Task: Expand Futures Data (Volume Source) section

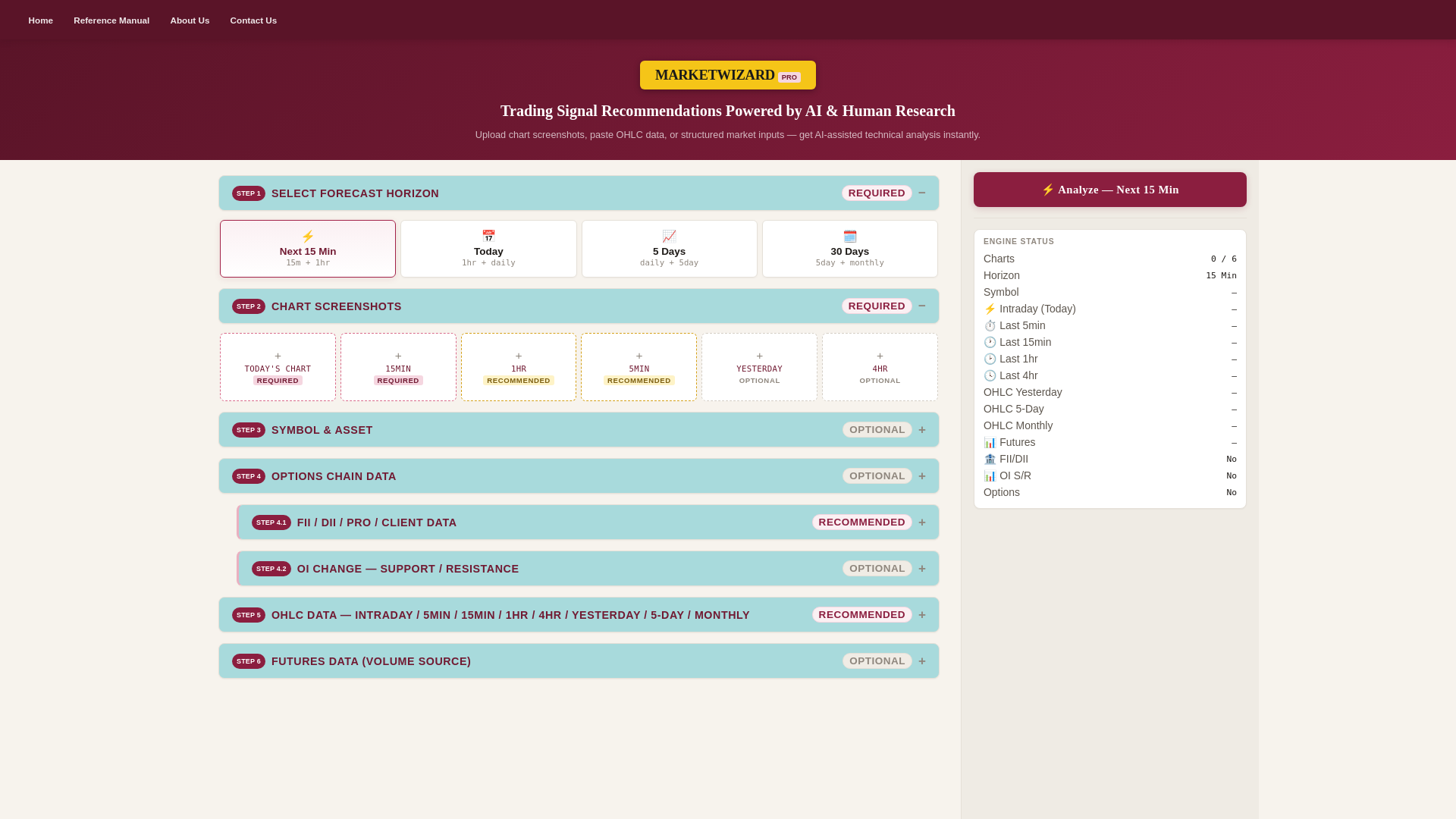Action: 922,661
